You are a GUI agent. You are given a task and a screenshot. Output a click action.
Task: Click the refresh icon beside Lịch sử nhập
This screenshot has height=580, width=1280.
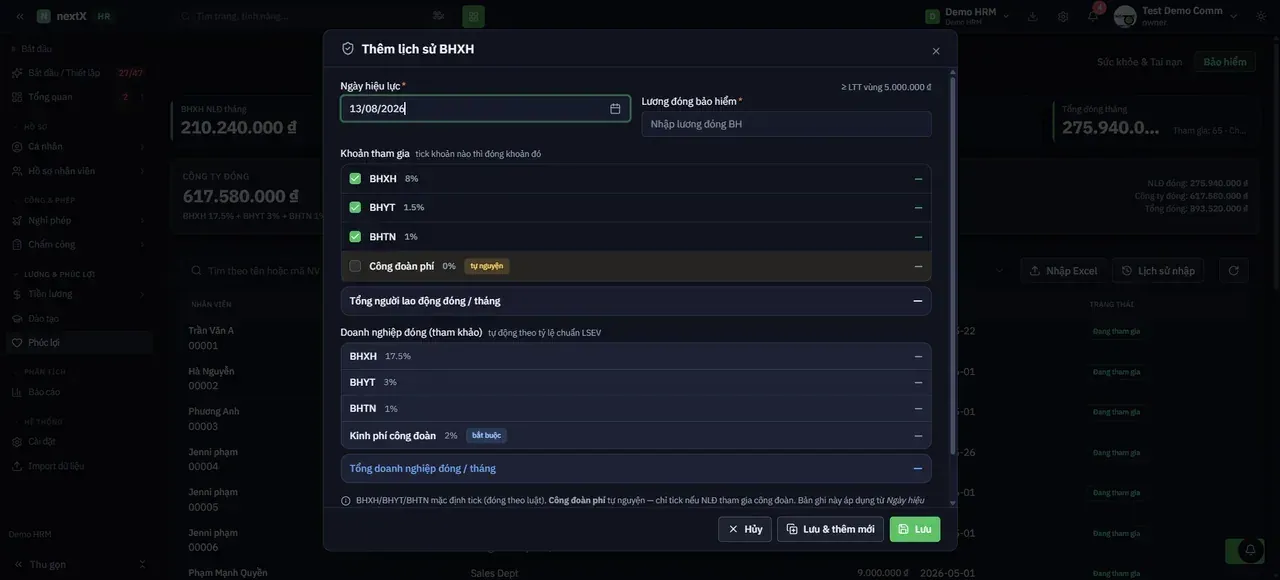[1234, 271]
